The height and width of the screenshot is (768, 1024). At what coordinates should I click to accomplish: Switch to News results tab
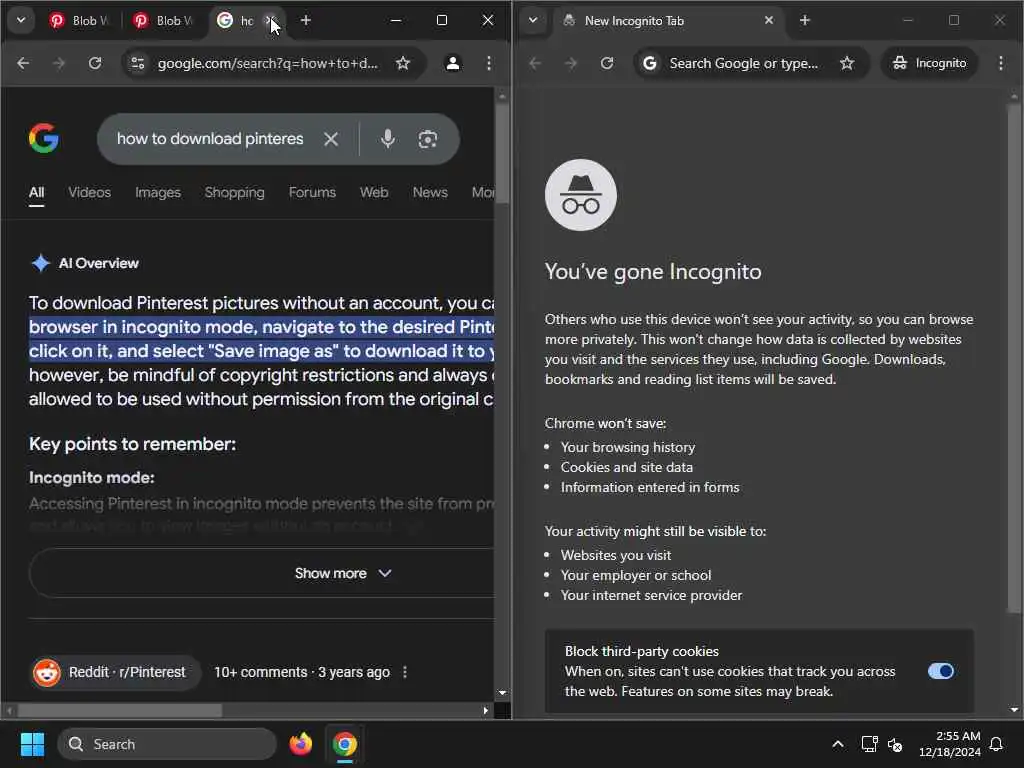(x=430, y=193)
